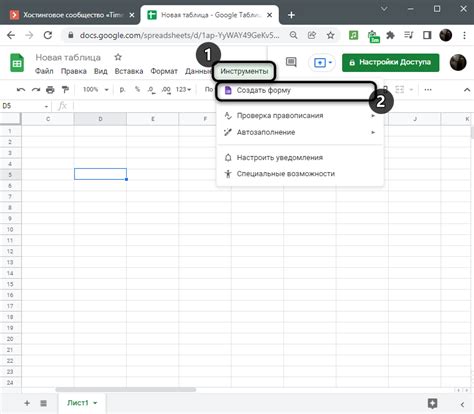Format as percent with % button

tap(137, 89)
